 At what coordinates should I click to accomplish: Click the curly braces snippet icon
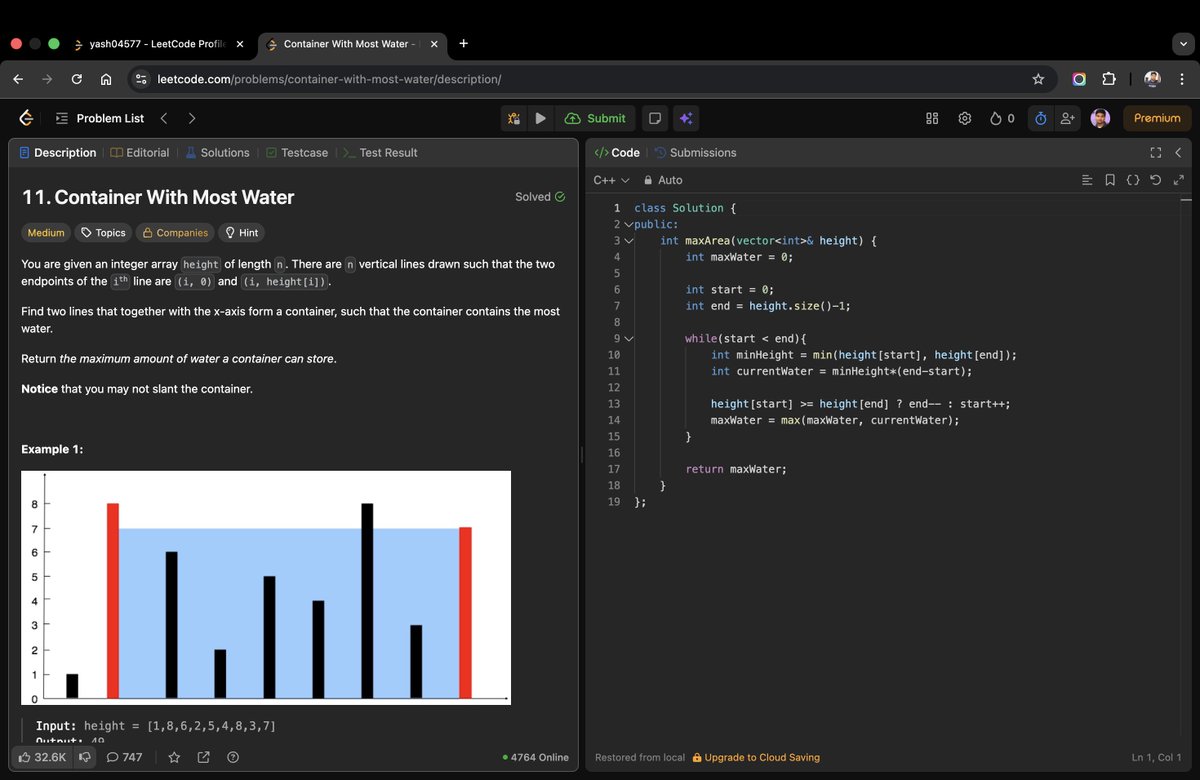click(1133, 180)
